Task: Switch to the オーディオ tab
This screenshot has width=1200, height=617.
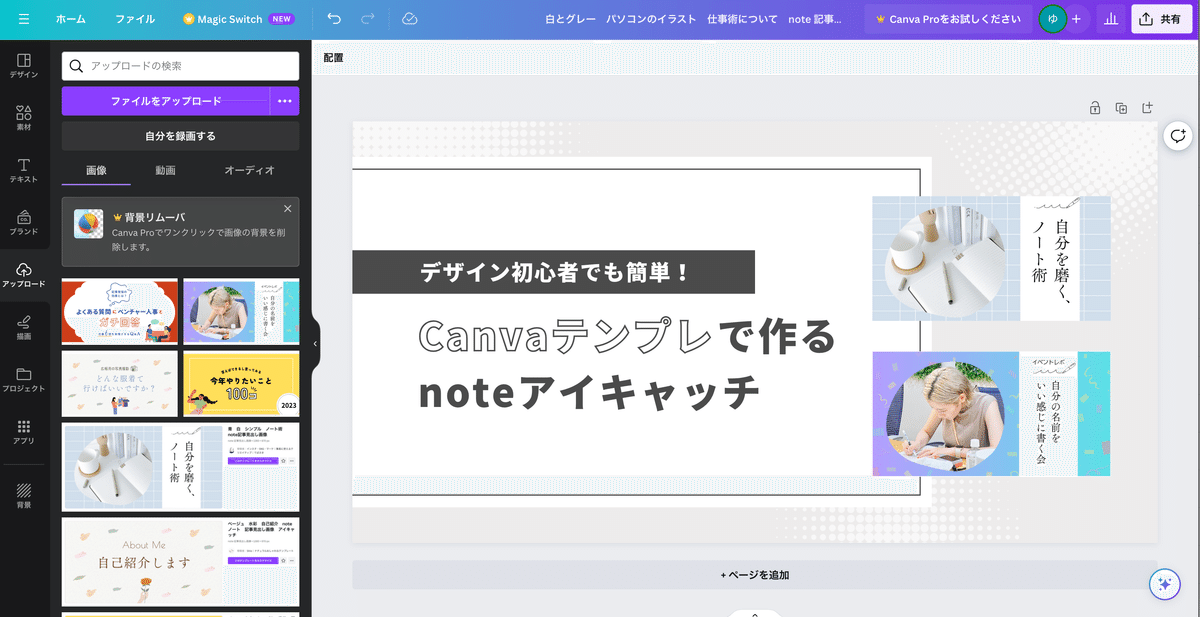Action: (x=249, y=170)
